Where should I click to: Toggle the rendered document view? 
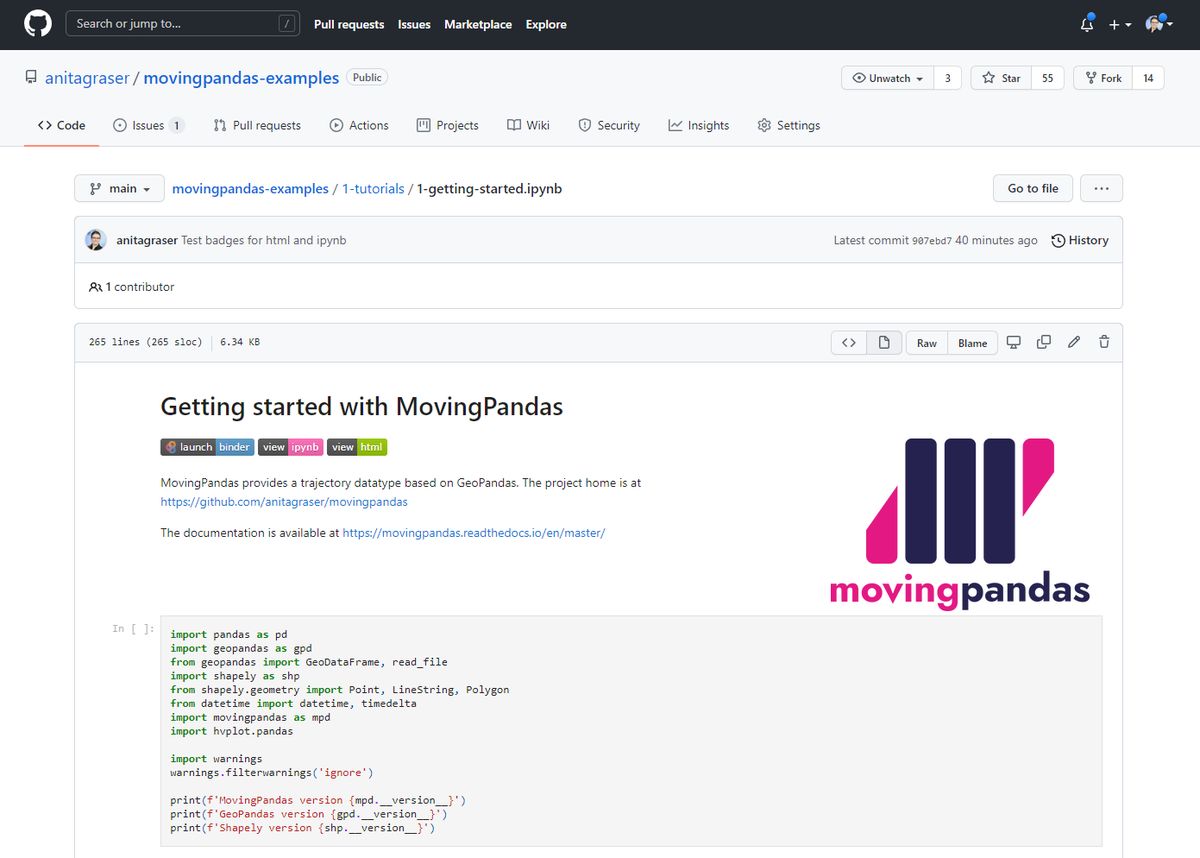pos(884,342)
